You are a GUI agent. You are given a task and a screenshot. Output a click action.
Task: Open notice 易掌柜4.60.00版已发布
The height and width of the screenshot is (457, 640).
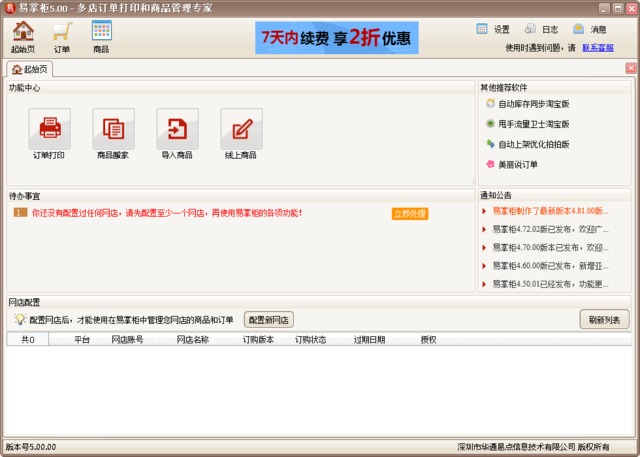[549, 266]
